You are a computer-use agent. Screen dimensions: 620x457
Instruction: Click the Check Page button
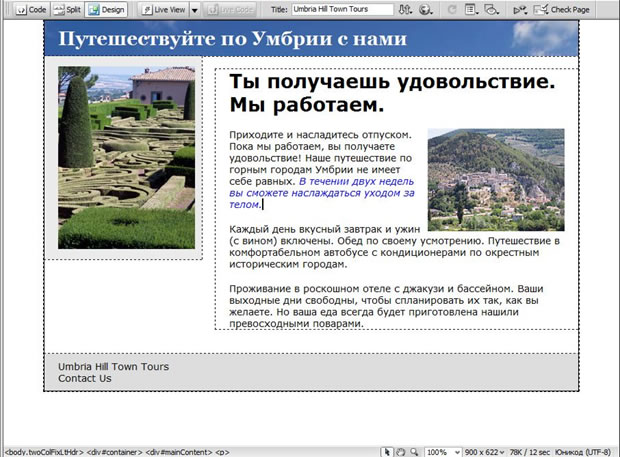[561, 9]
